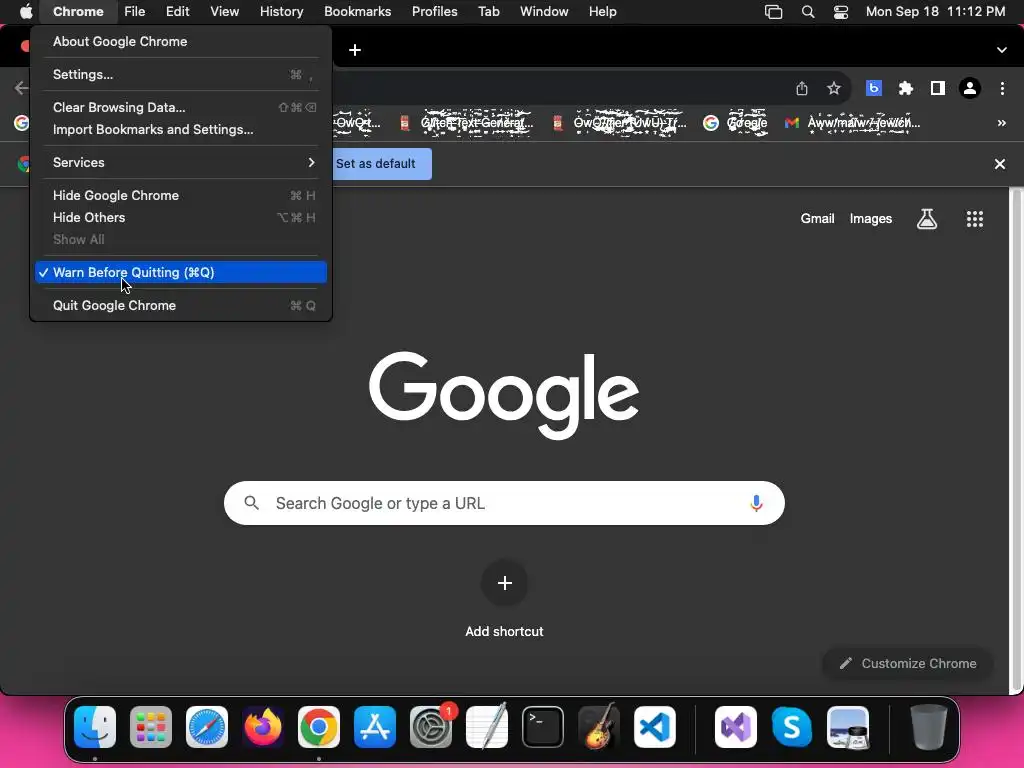This screenshot has height=768, width=1024.
Task: Open the Edit menu
Action: 178,12
